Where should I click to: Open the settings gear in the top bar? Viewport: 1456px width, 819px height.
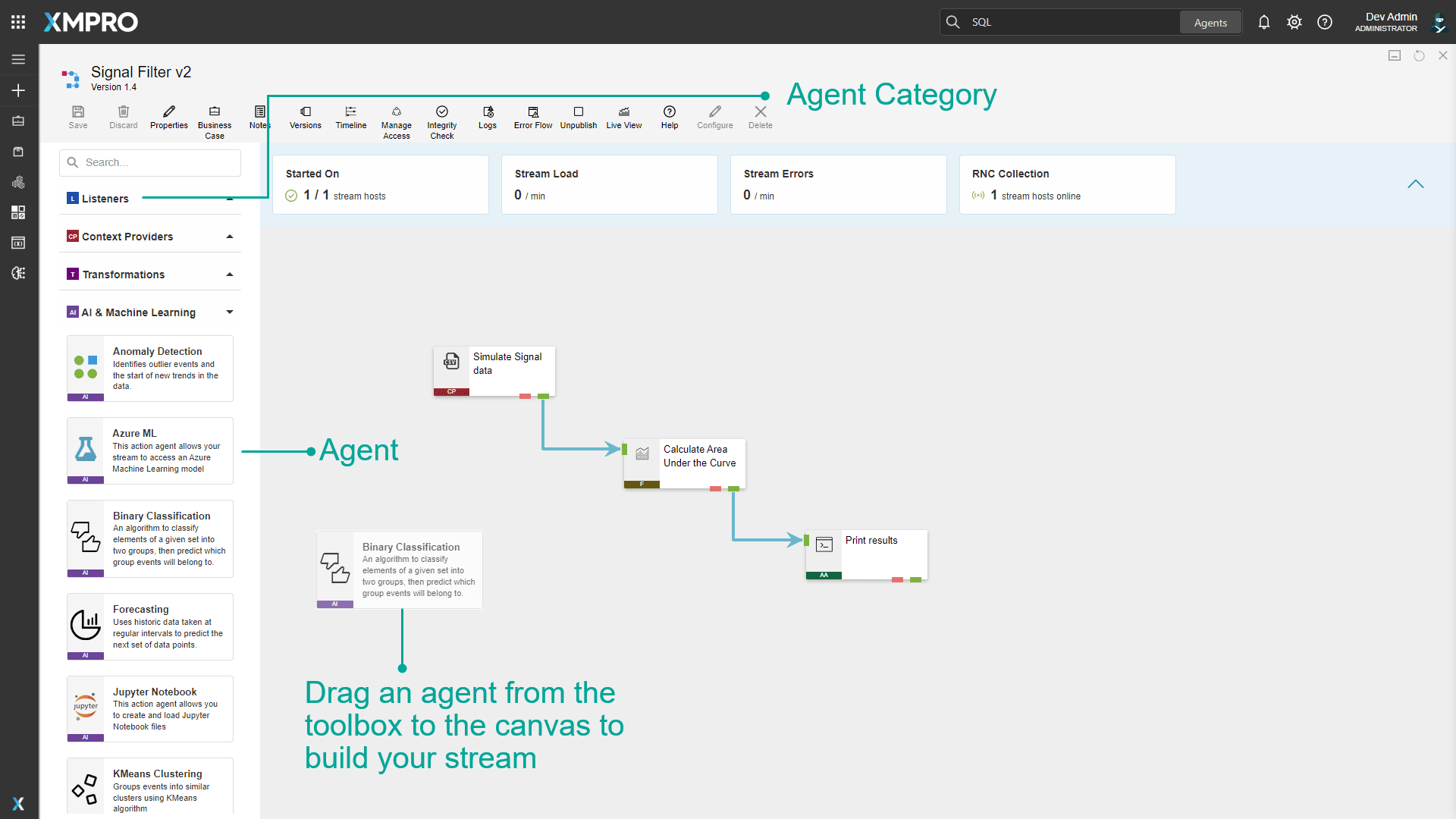coord(1294,22)
